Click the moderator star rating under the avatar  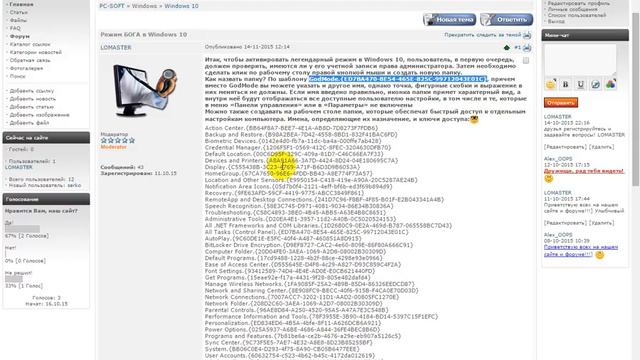pos(118,140)
